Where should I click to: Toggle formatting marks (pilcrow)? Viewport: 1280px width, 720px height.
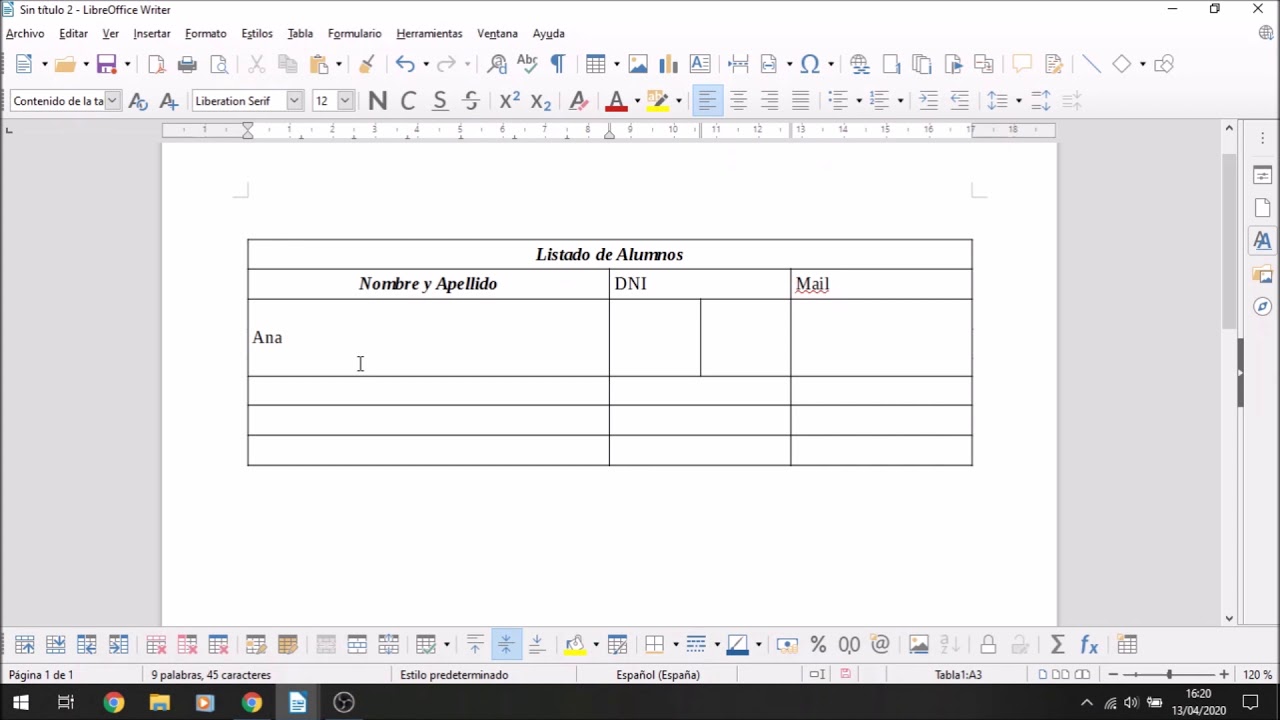(x=558, y=64)
